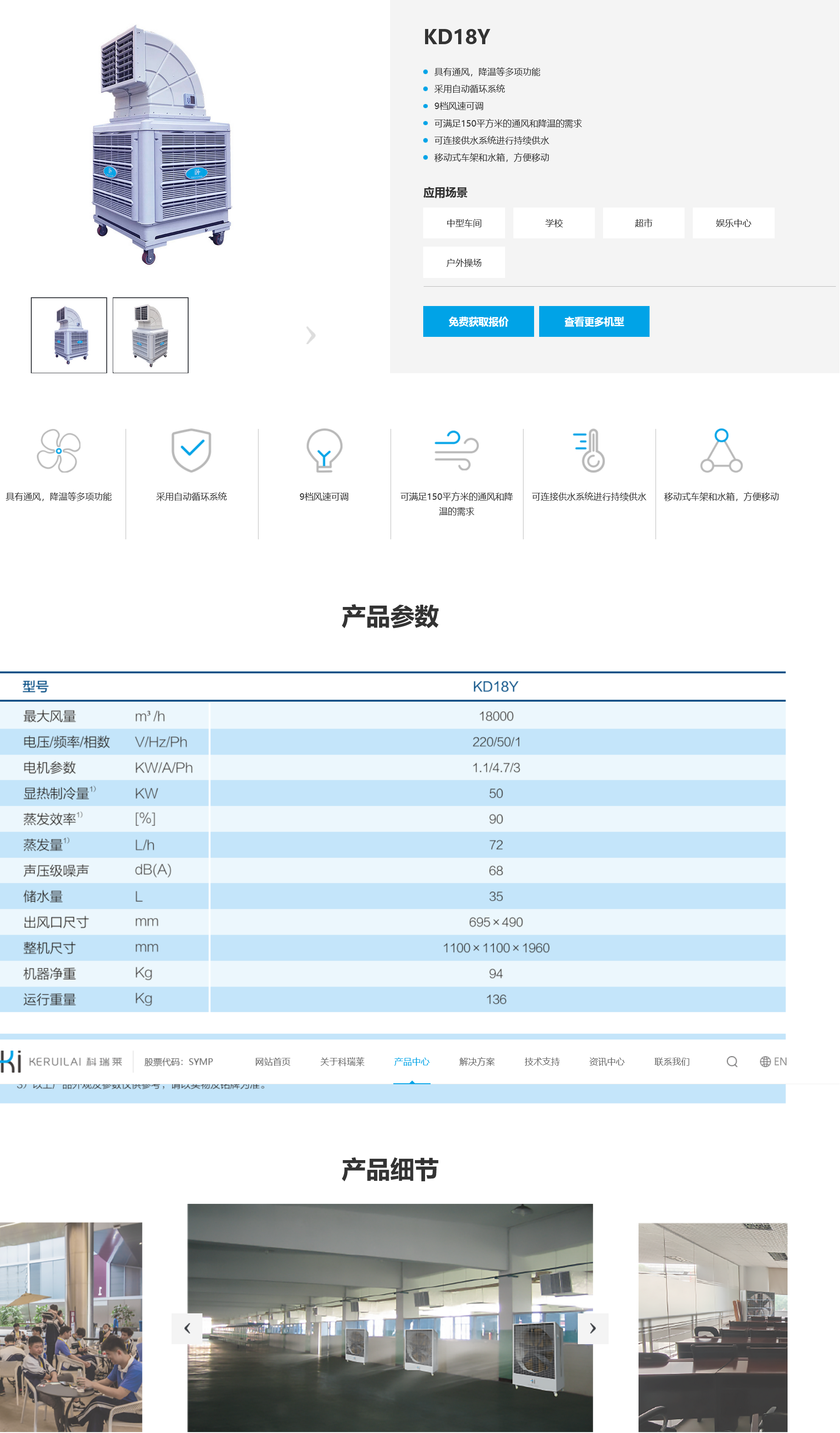Show next product detail photo

click(x=593, y=1329)
